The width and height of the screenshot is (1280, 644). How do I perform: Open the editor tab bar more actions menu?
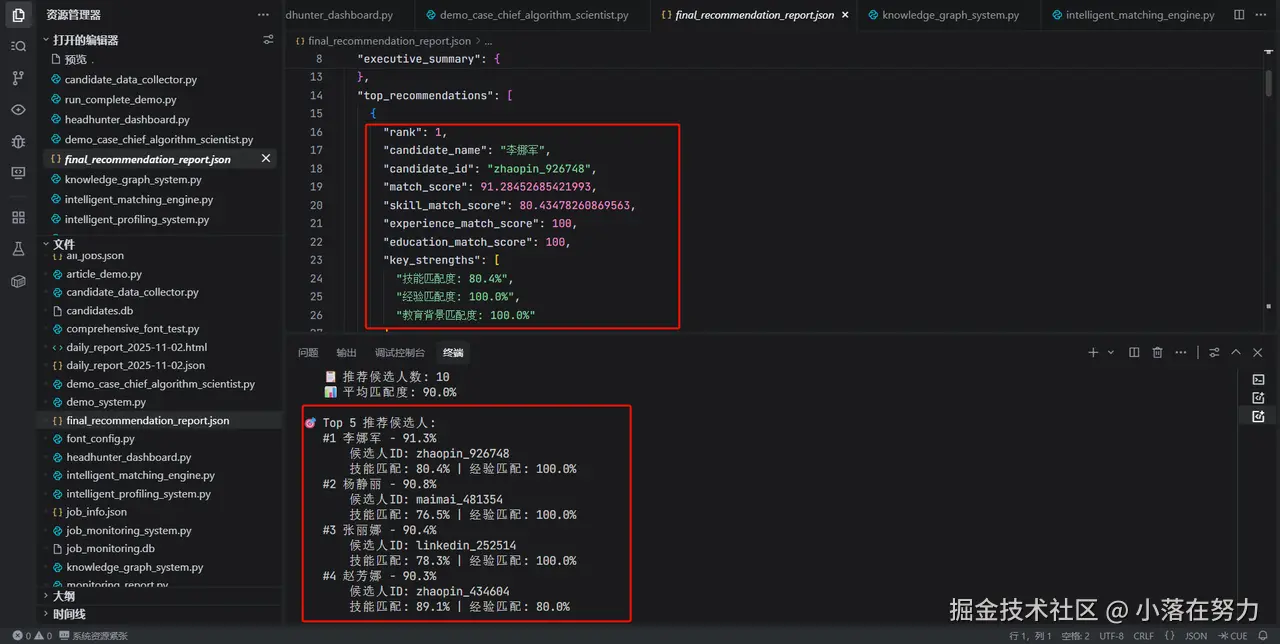click(1261, 15)
